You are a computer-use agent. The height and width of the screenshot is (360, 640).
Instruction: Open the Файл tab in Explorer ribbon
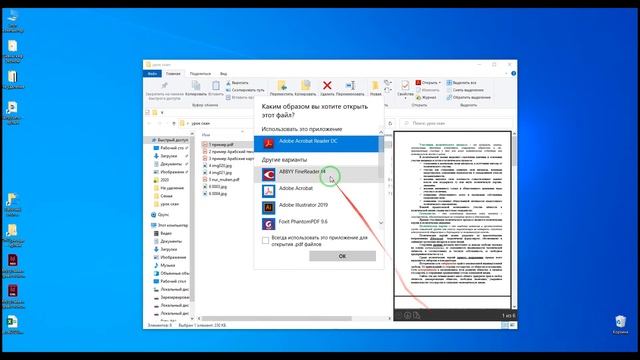point(152,73)
